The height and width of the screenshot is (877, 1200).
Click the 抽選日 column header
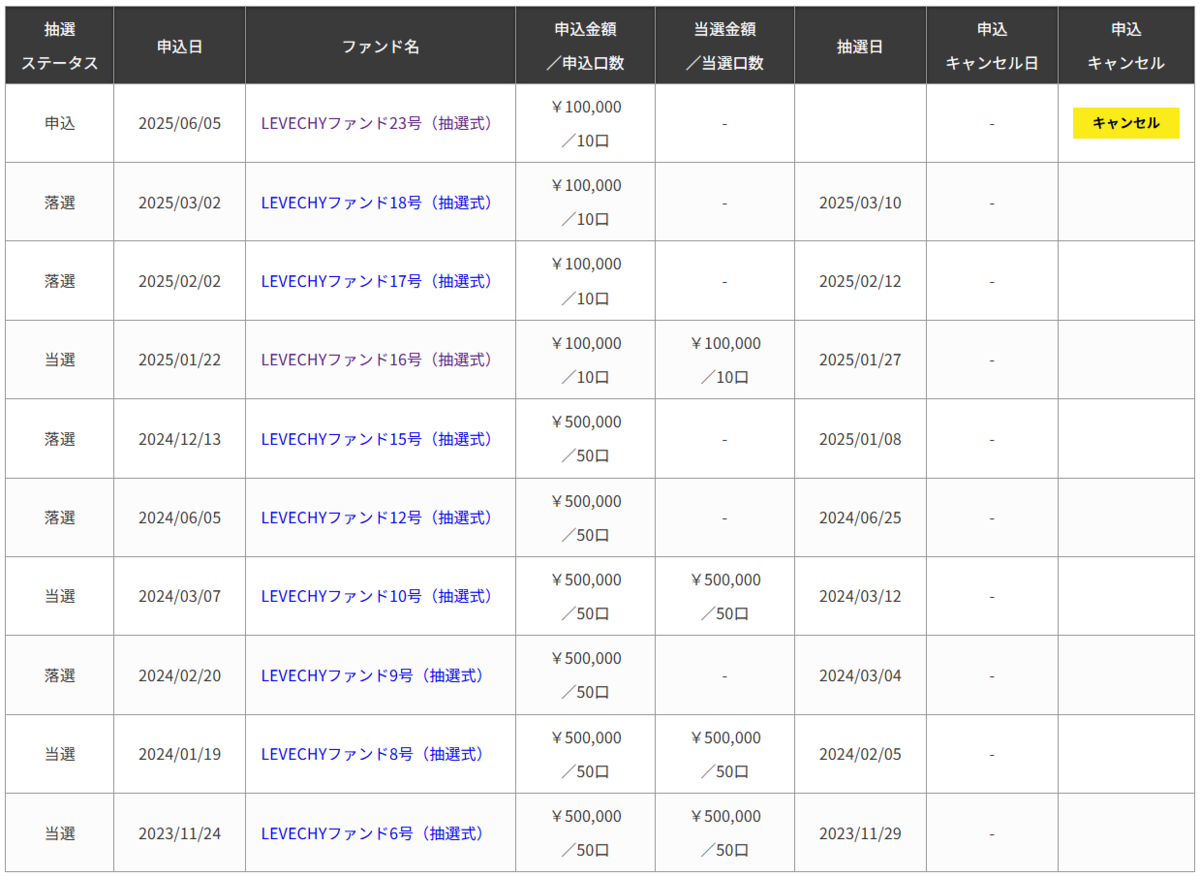(860, 46)
